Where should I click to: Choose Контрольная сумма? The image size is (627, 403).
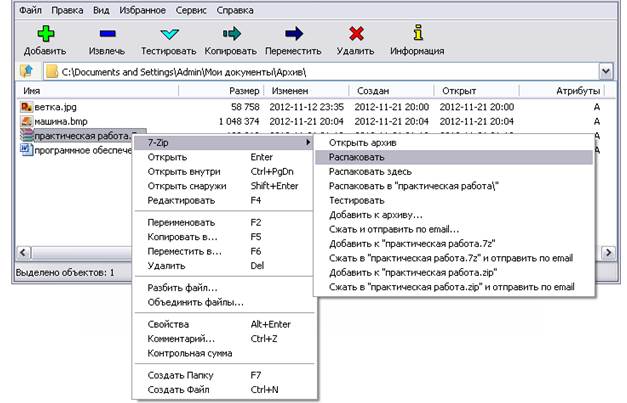[224, 353]
